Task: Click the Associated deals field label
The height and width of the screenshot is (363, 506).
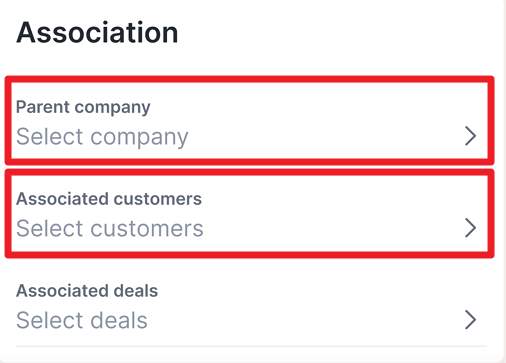Action: click(87, 291)
